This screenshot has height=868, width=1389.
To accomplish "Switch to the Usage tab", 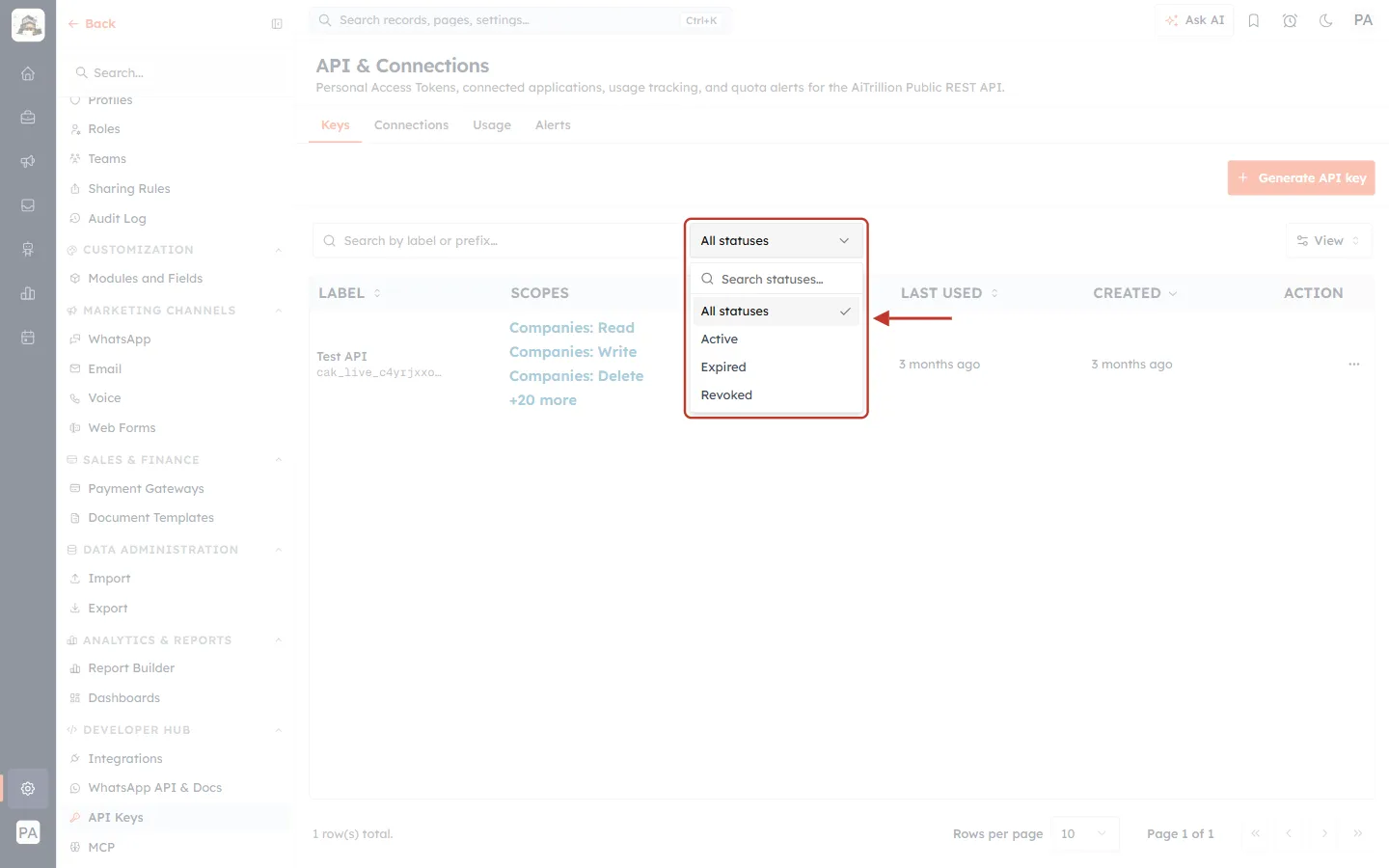I will pyautogui.click(x=492, y=125).
